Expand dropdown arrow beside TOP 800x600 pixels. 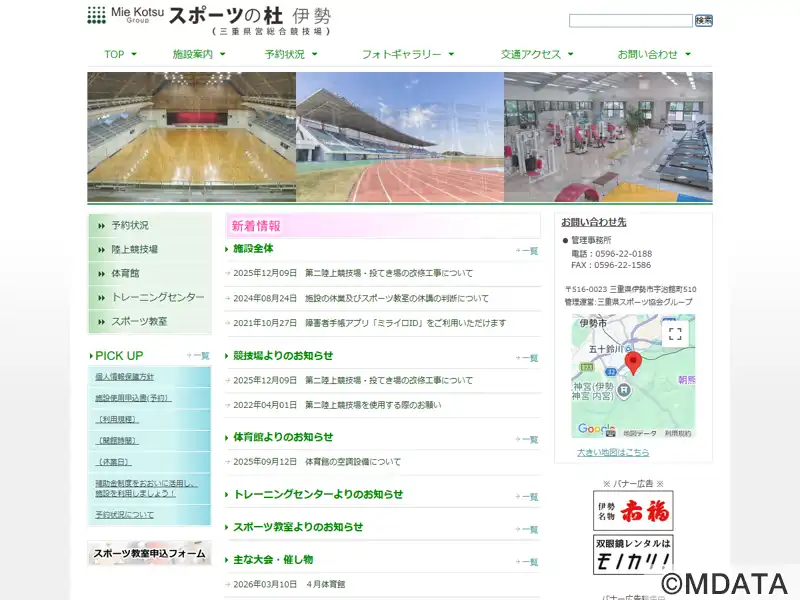(x=134, y=54)
